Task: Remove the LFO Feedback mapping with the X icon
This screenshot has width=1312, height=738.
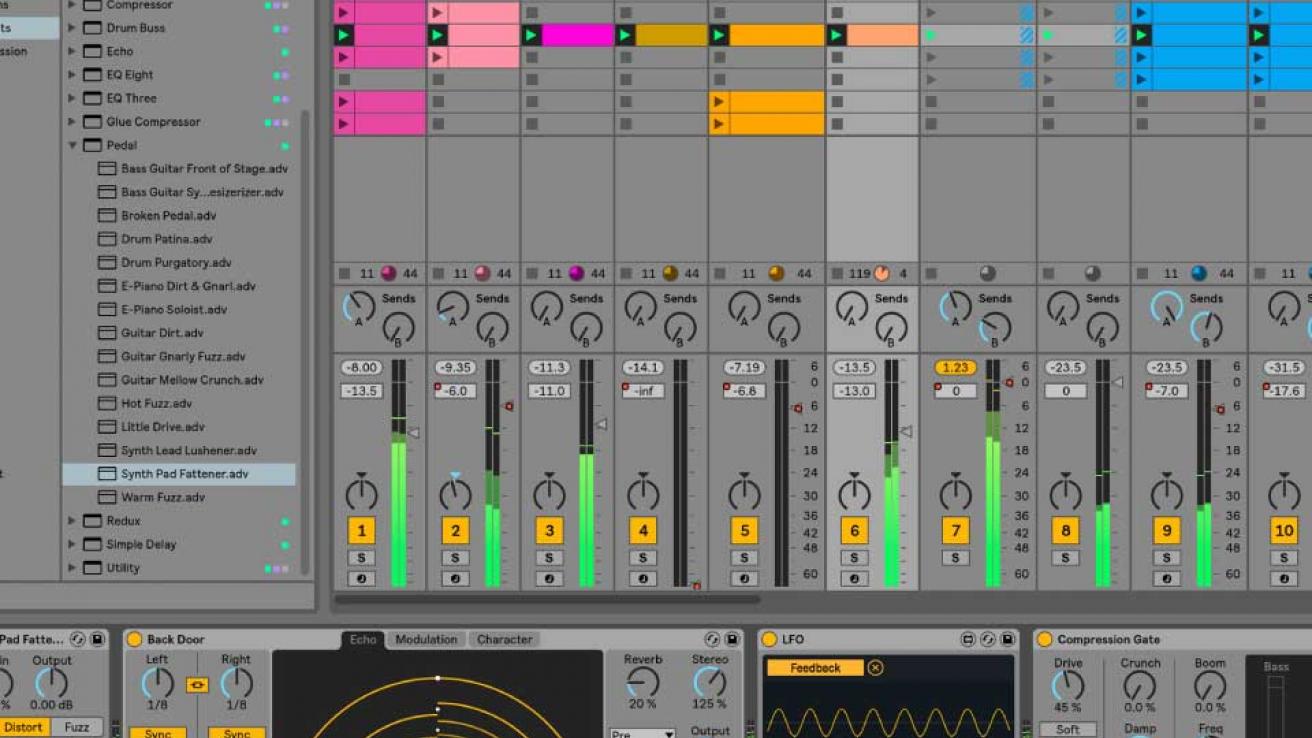Action: pos(875,668)
